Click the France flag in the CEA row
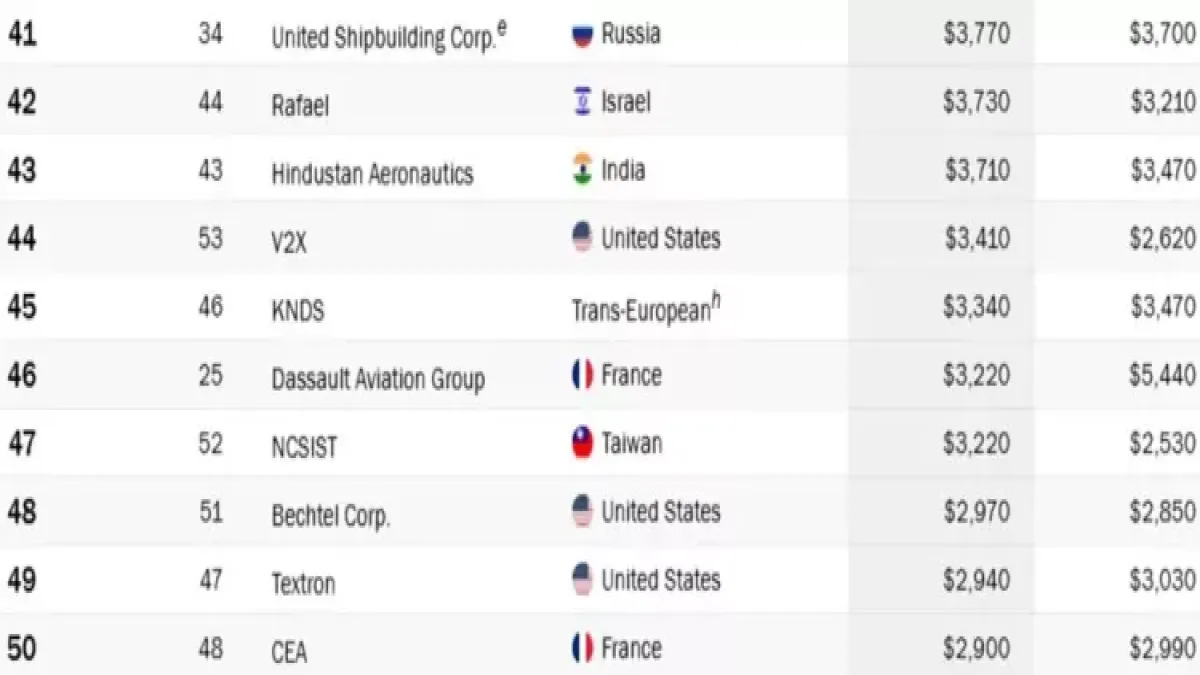The image size is (1200, 675). [x=582, y=649]
